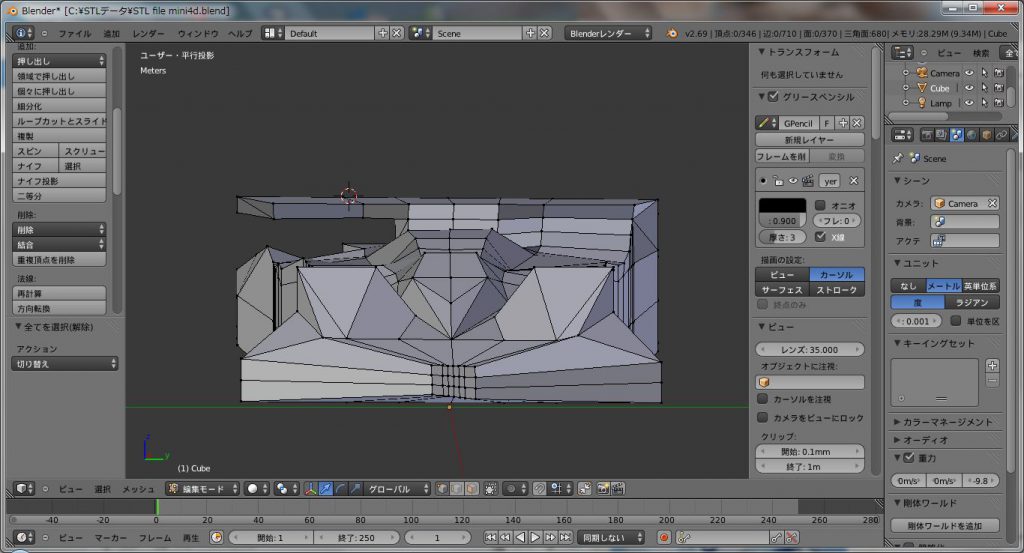Toggle the Grease Pencil checkbox
Viewport: 1024px width, 553px height.
[773, 97]
